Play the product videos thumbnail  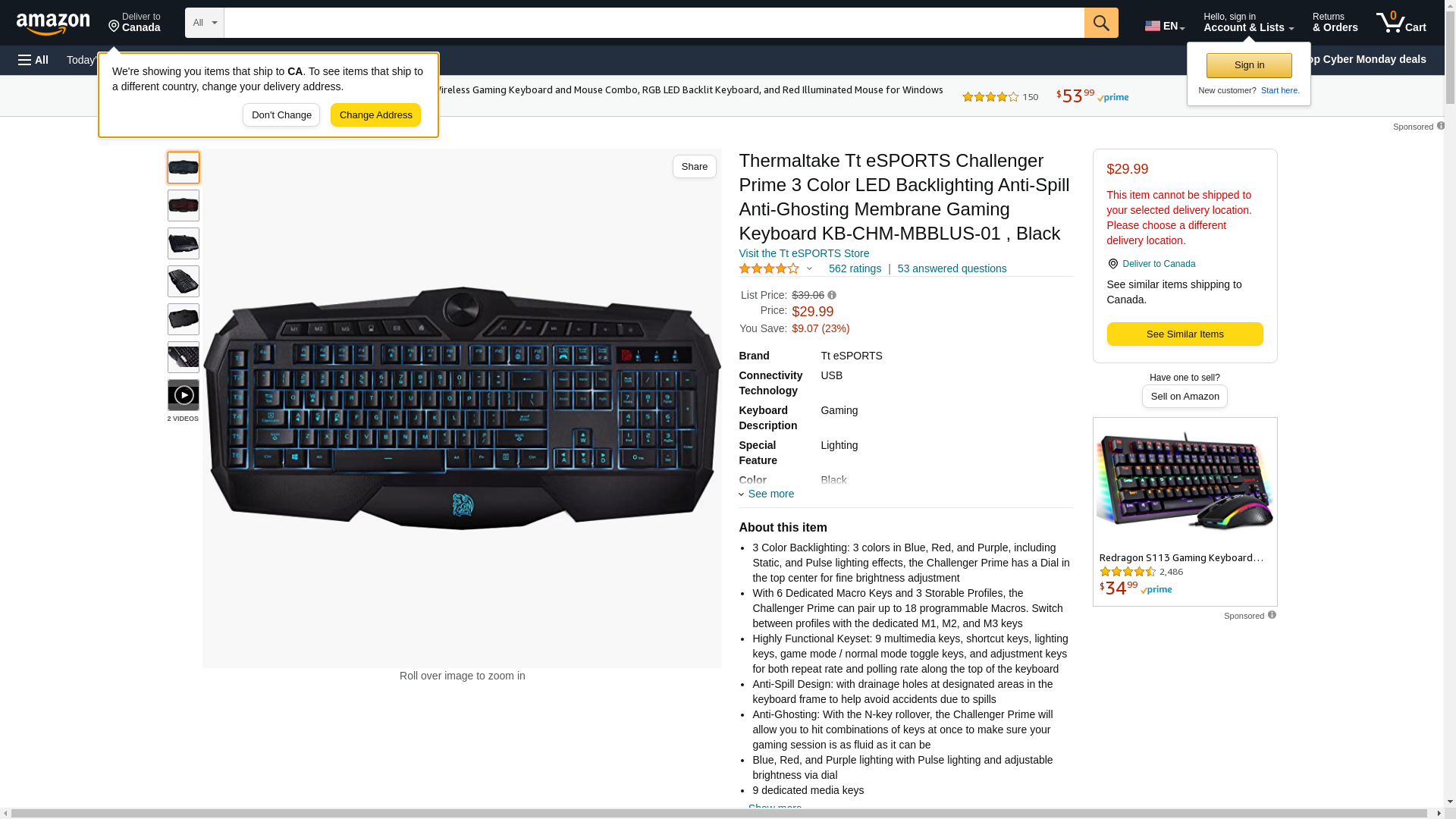point(184,395)
